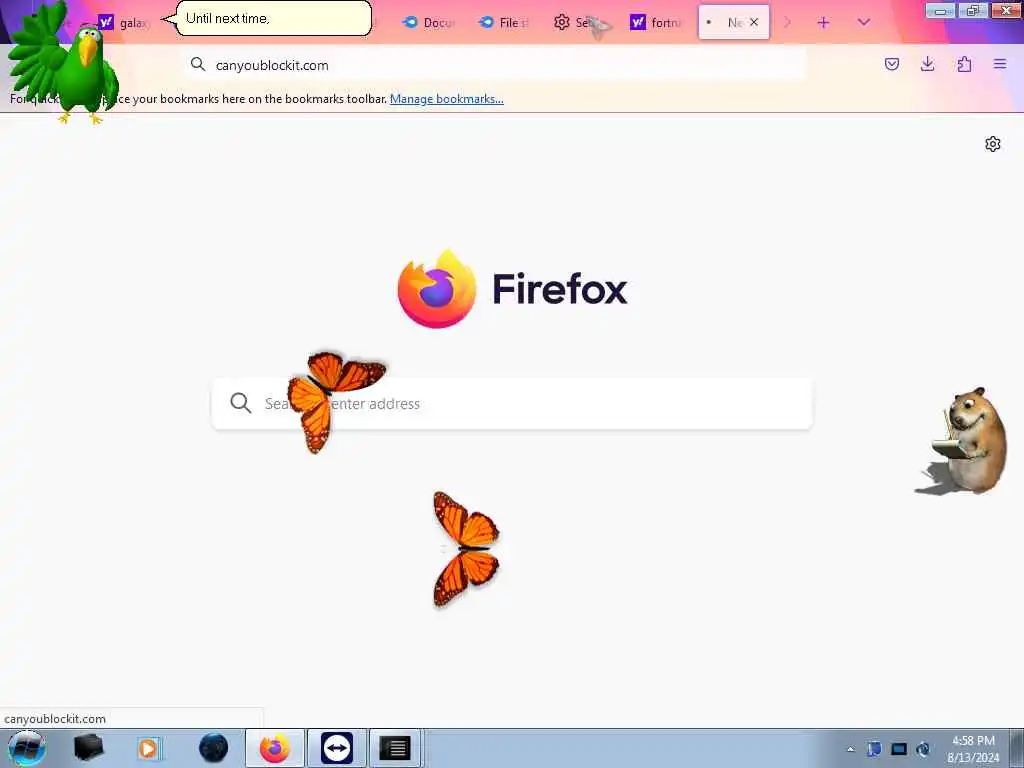The height and width of the screenshot is (768, 1024).
Task: Click the network monitor tray icon
Action: (899, 749)
